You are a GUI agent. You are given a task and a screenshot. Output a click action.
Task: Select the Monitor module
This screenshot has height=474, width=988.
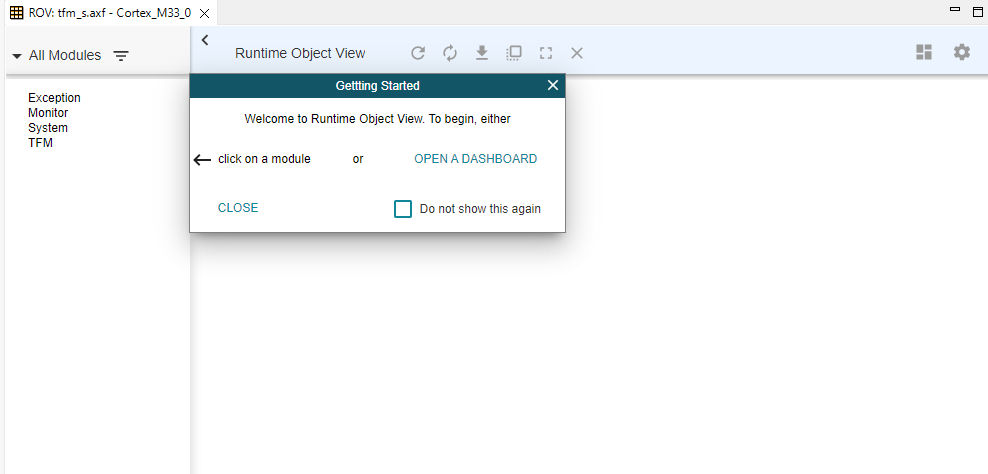click(x=48, y=113)
